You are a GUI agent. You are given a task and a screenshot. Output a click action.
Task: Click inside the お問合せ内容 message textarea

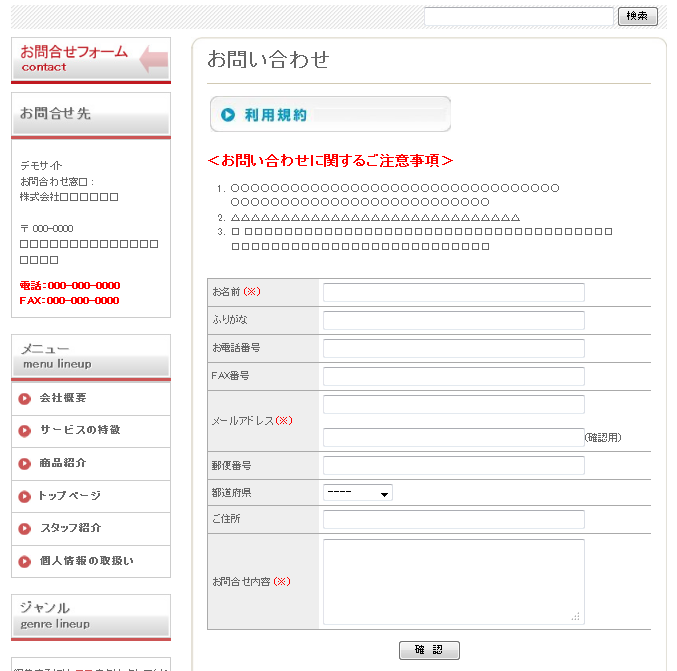pyautogui.click(x=453, y=582)
